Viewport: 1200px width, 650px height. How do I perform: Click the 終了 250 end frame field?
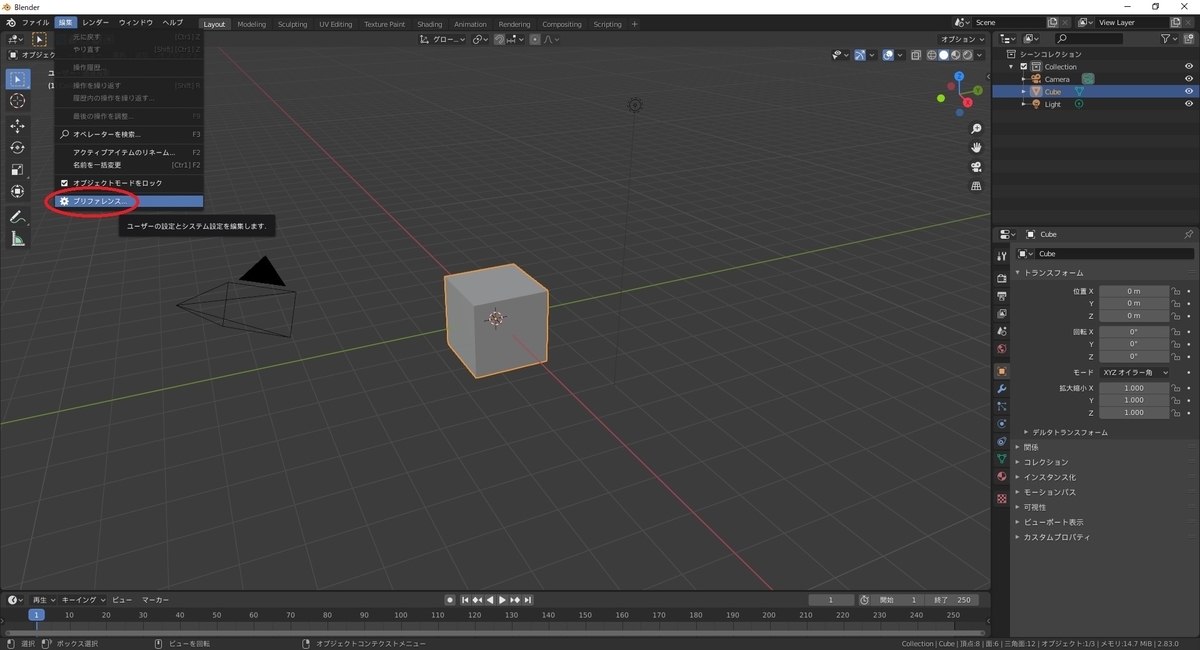click(x=952, y=600)
